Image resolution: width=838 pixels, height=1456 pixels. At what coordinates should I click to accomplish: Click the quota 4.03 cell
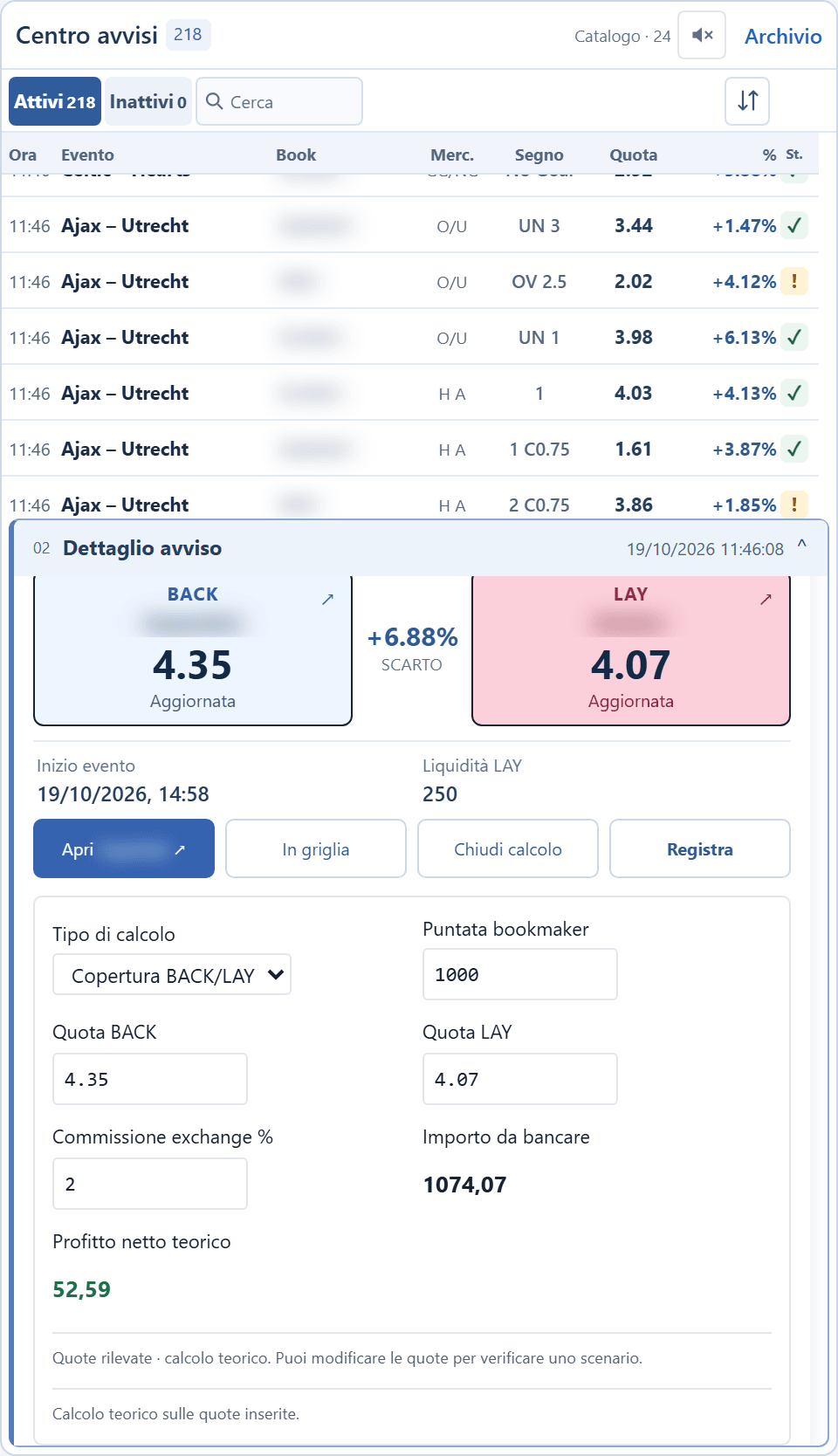[x=634, y=393]
